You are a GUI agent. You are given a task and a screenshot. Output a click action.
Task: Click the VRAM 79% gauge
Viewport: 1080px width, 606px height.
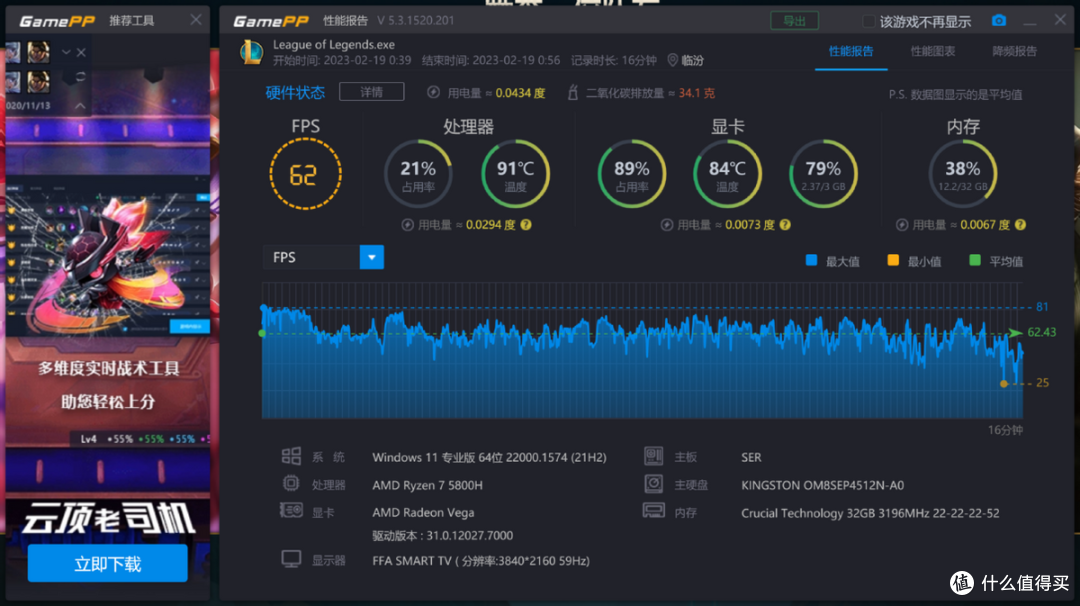823,174
